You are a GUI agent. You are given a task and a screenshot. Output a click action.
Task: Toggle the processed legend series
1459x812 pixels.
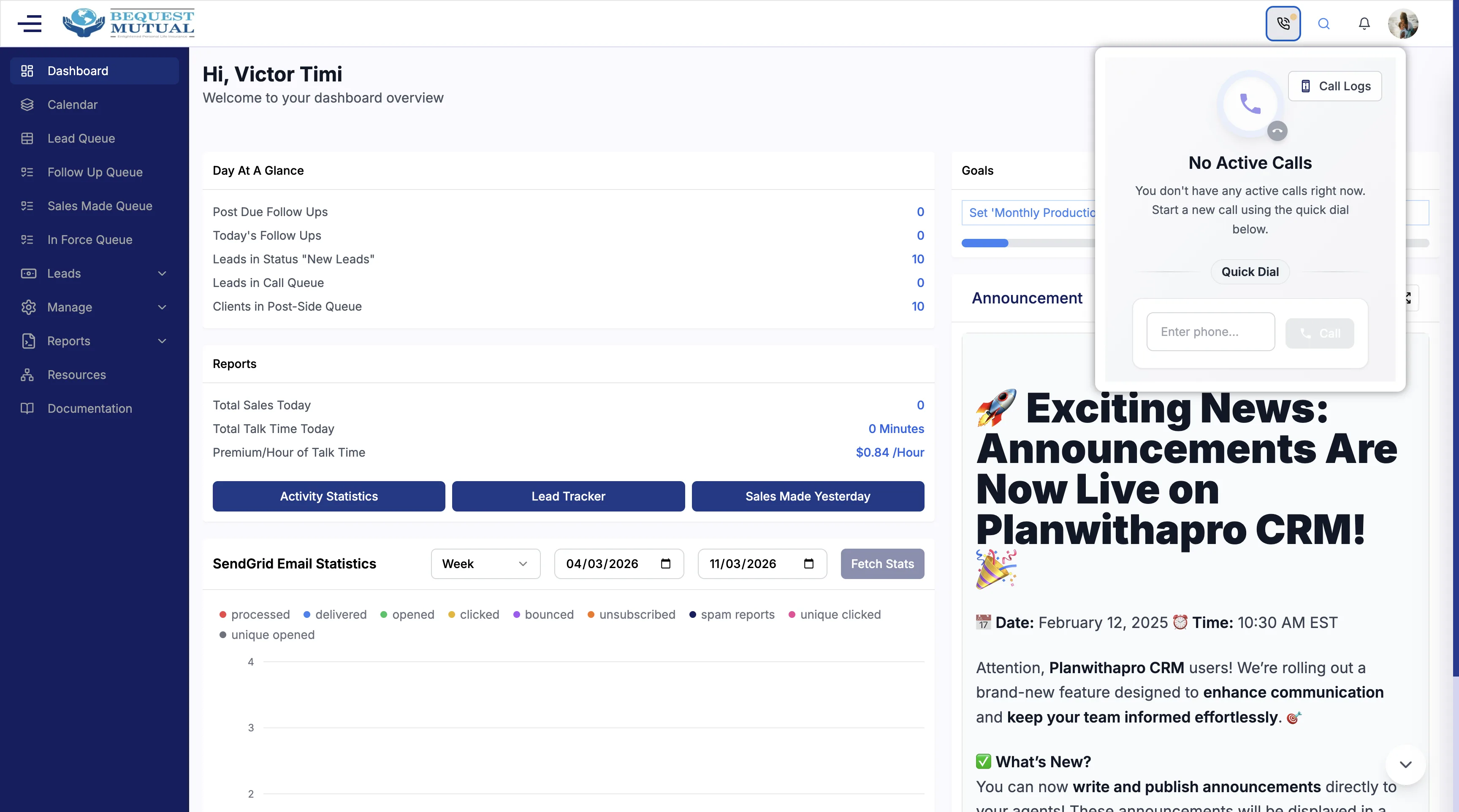pyautogui.click(x=254, y=614)
